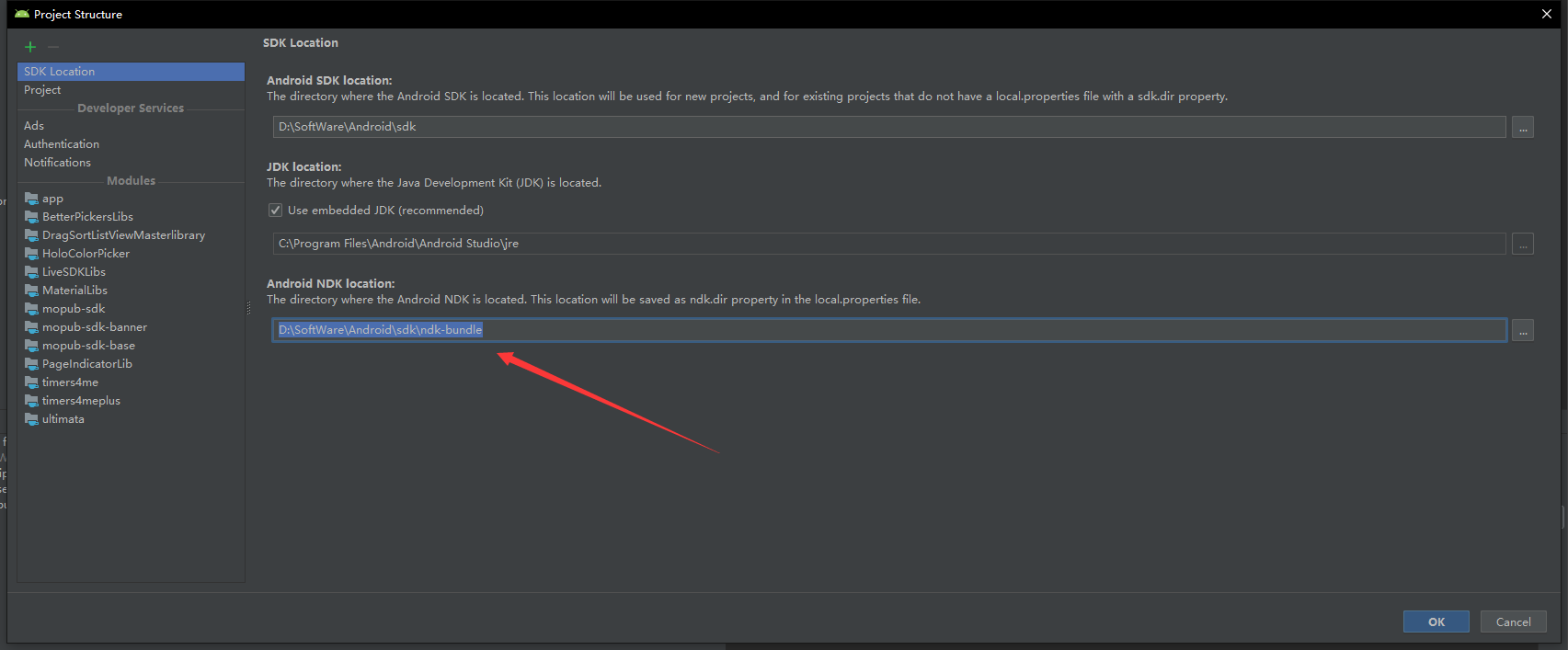Select HoloColorPicker module
This screenshot has width=1568, height=650.
131,254
